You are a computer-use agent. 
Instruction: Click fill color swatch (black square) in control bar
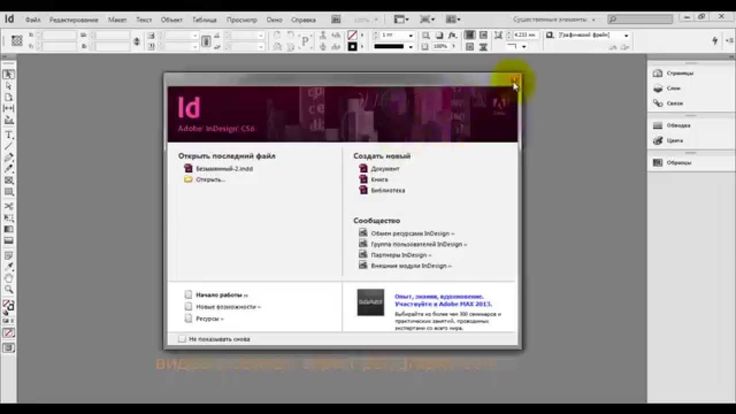[352, 47]
